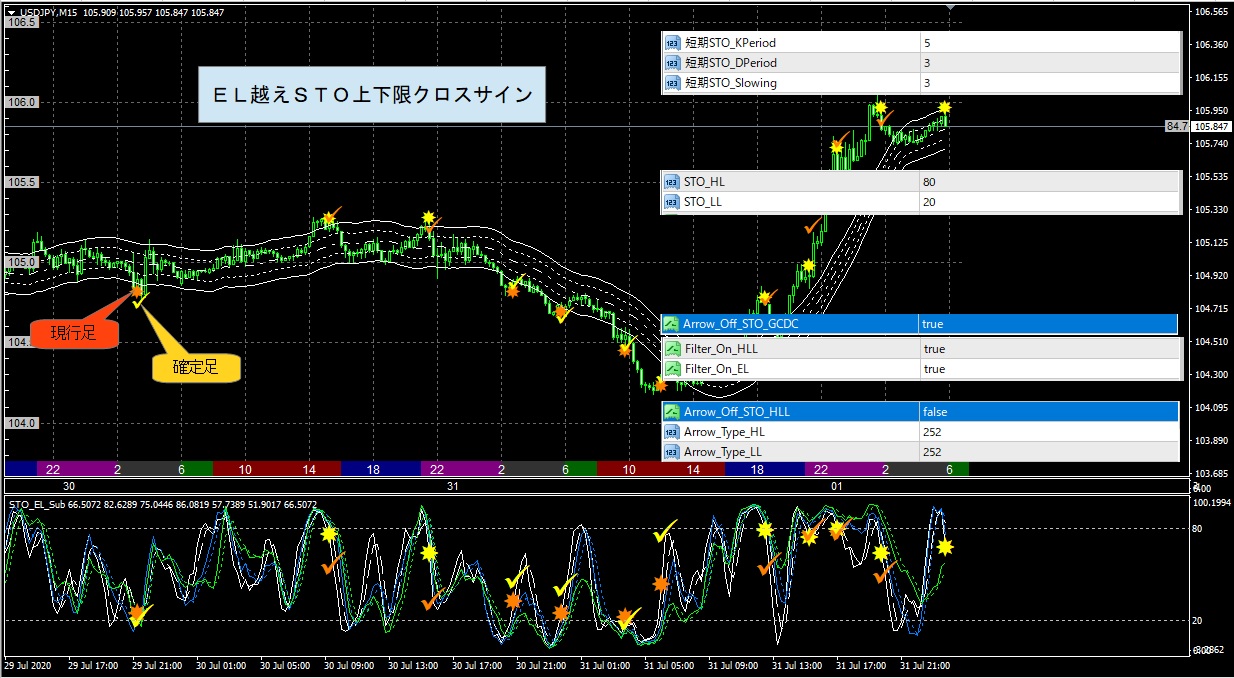Click the STO_HL integer parameter icon
Image resolution: width=1234 pixels, height=678 pixels.
[x=672, y=183]
